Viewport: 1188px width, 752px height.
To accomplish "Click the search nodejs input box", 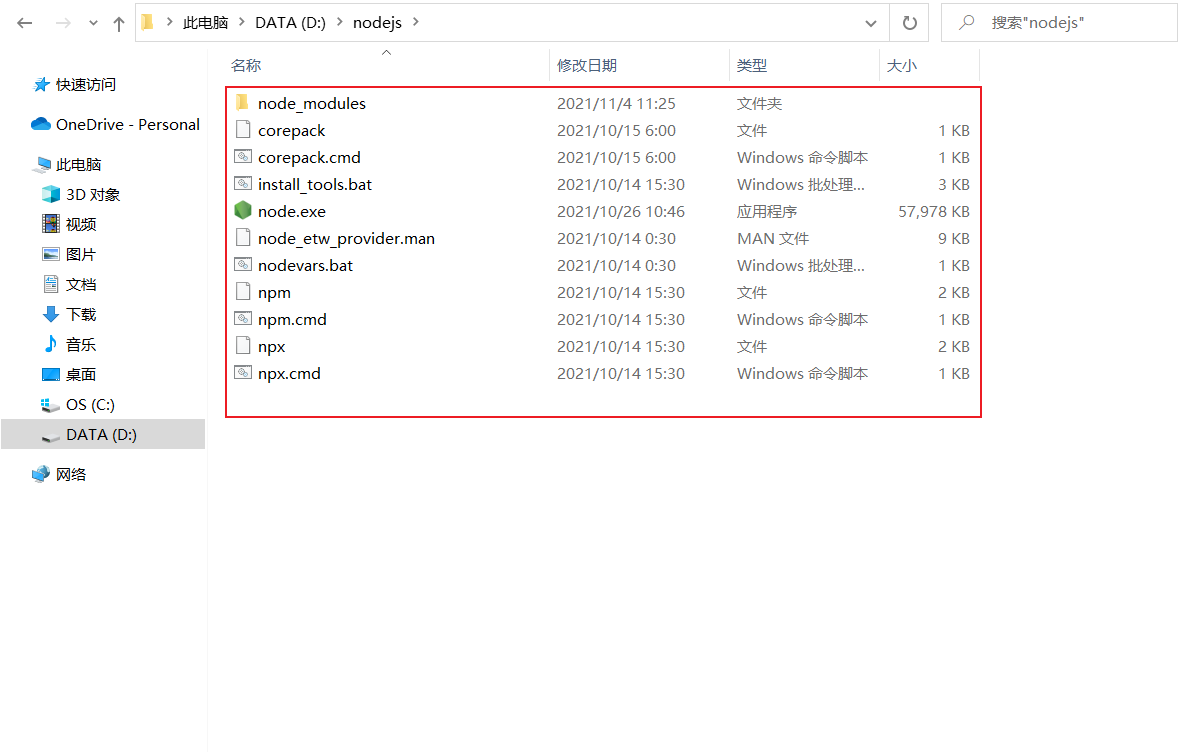I will 1059,23.
